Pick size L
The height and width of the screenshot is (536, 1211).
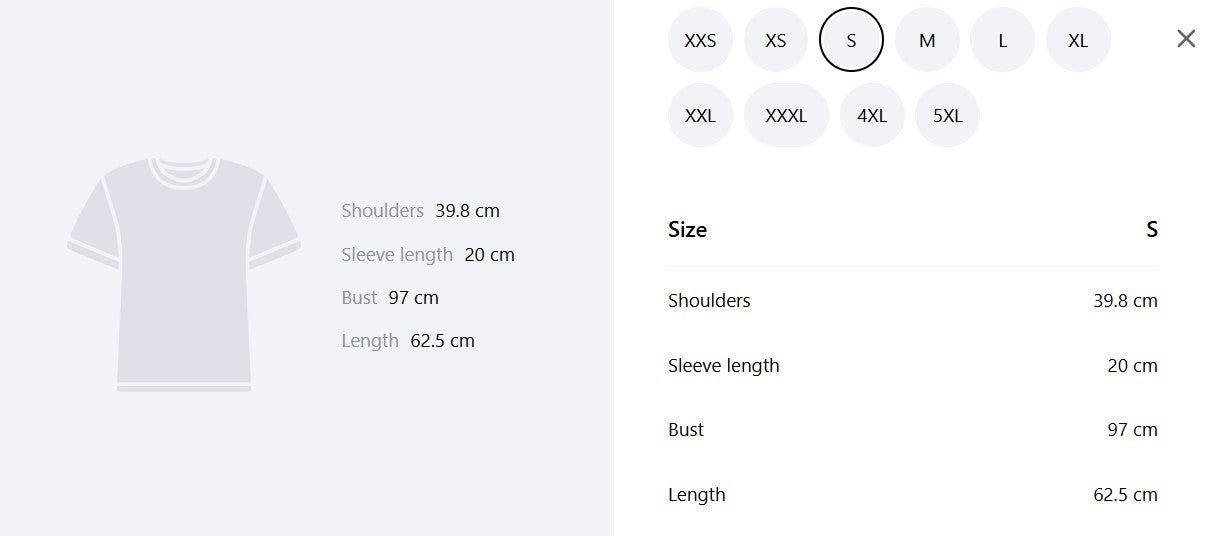point(1002,40)
